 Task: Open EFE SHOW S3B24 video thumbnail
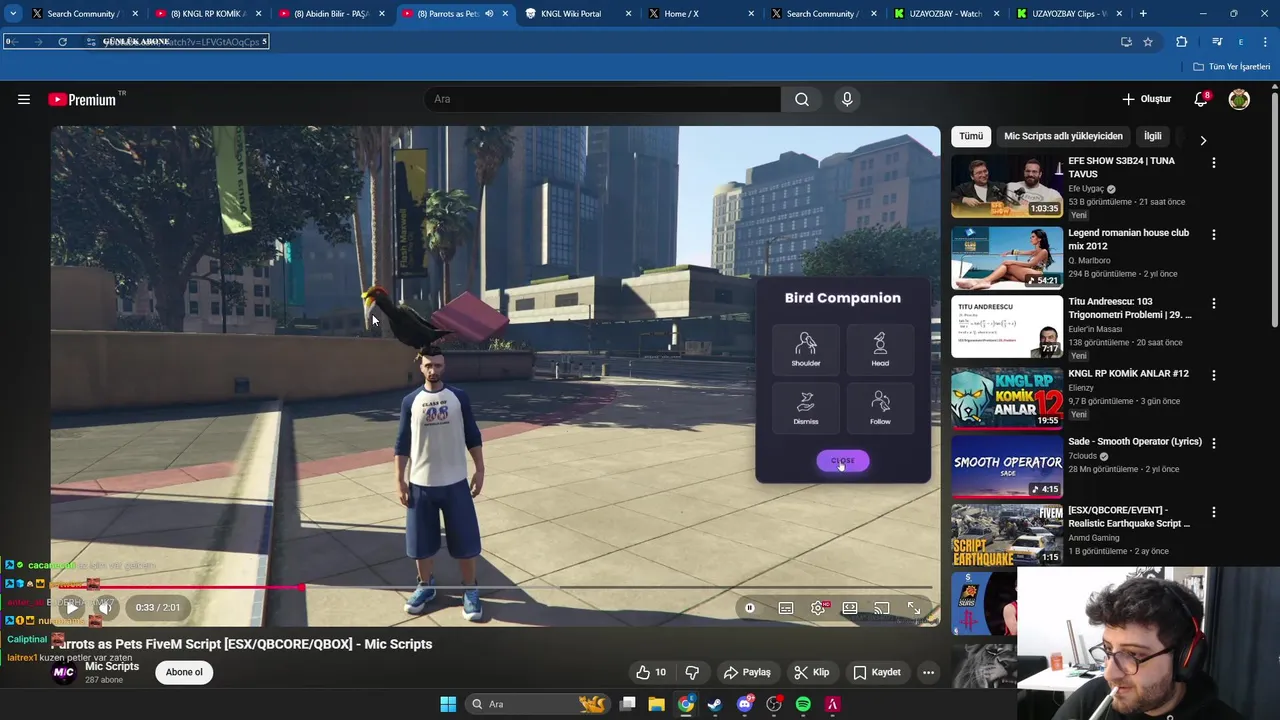coord(1006,186)
